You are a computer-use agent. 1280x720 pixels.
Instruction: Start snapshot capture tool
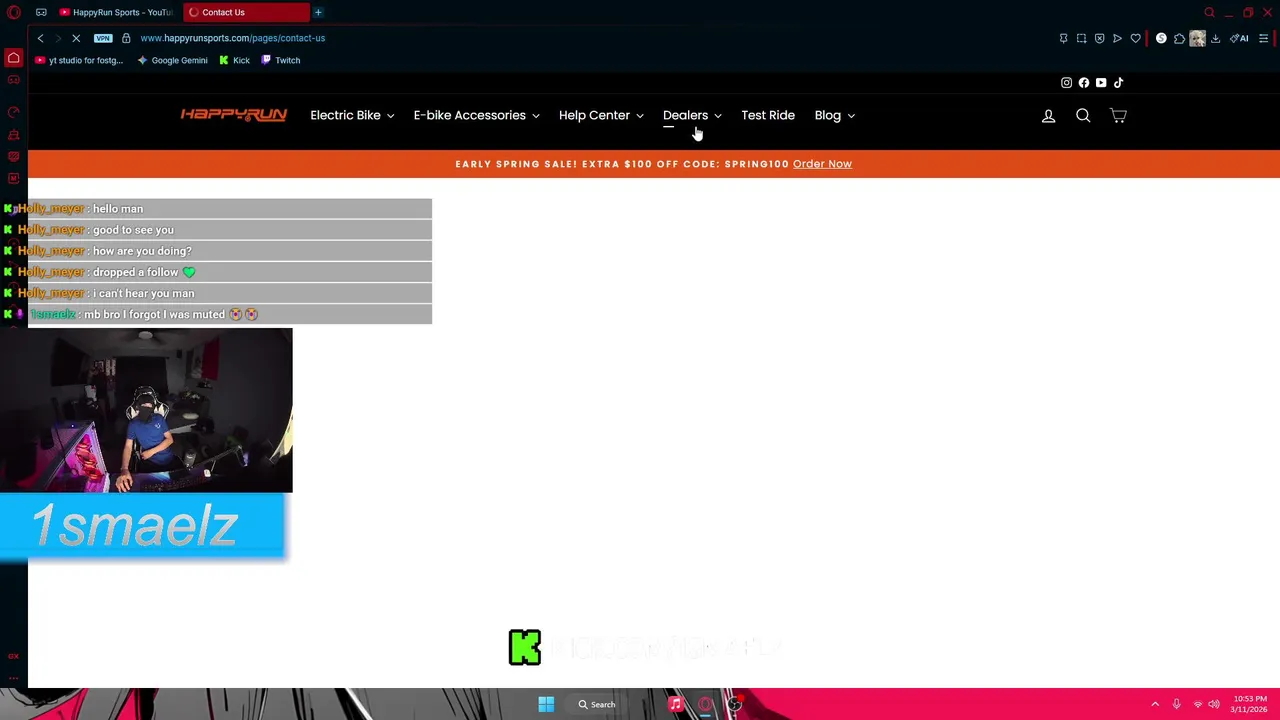(x=1081, y=38)
